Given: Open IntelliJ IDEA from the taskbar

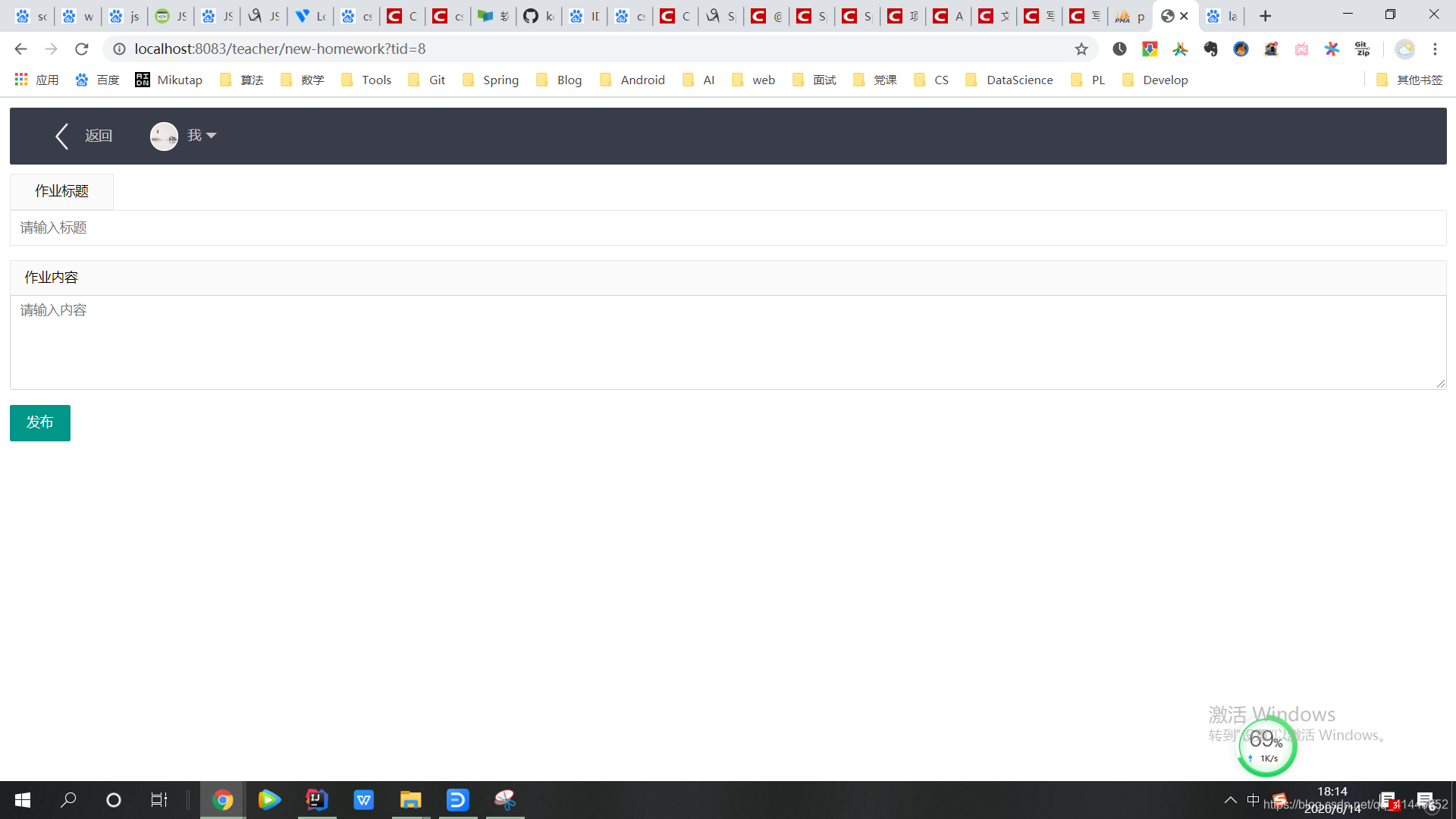Looking at the screenshot, I should (x=316, y=800).
